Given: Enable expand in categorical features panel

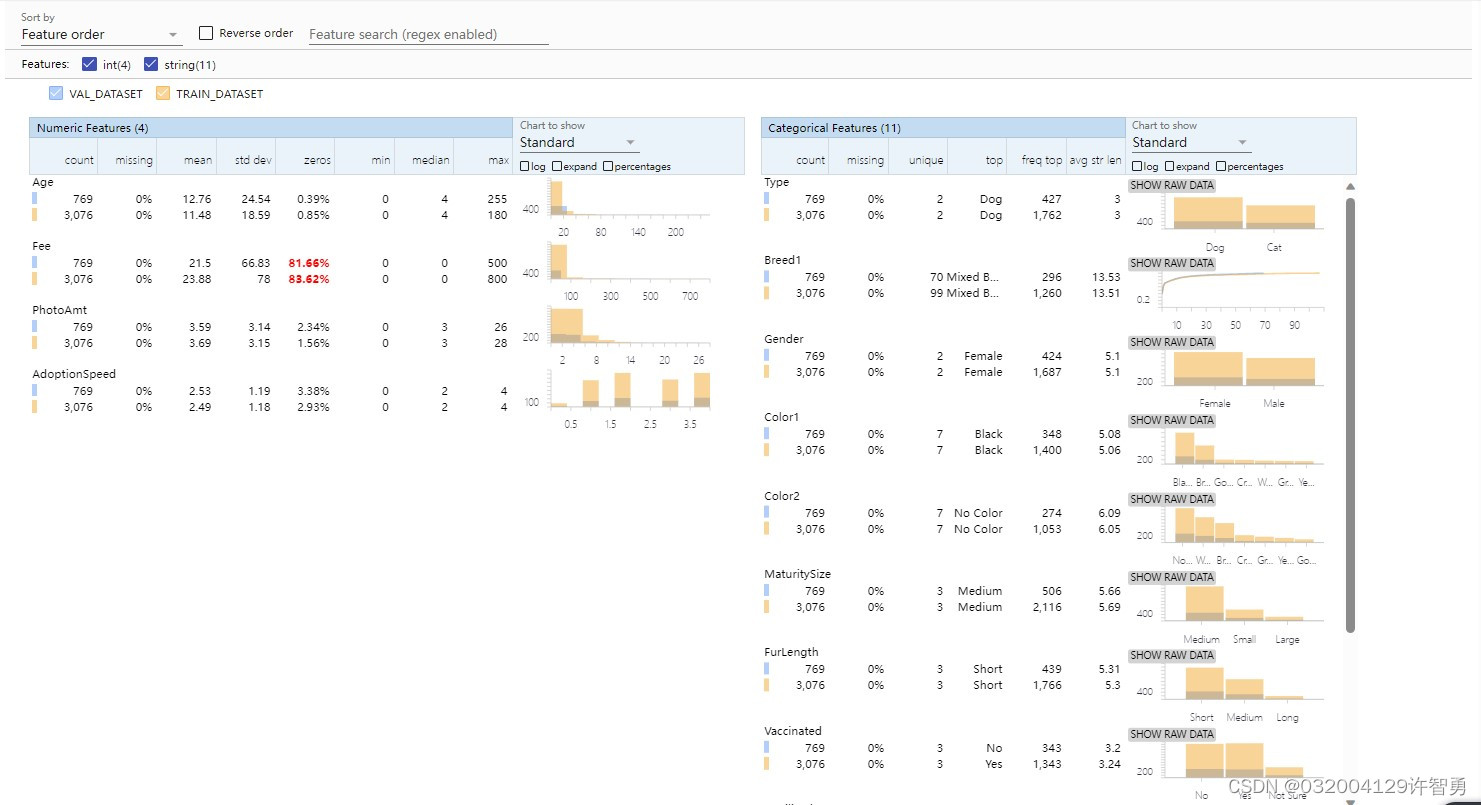Looking at the screenshot, I should [x=1170, y=167].
